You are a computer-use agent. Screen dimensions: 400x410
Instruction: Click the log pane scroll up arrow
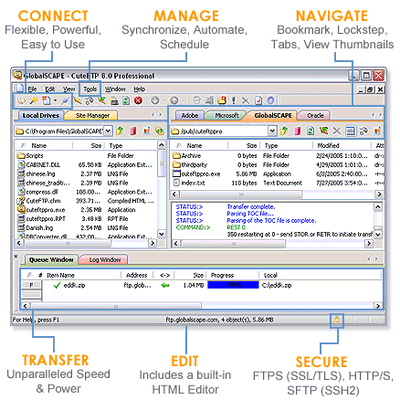[378, 207]
